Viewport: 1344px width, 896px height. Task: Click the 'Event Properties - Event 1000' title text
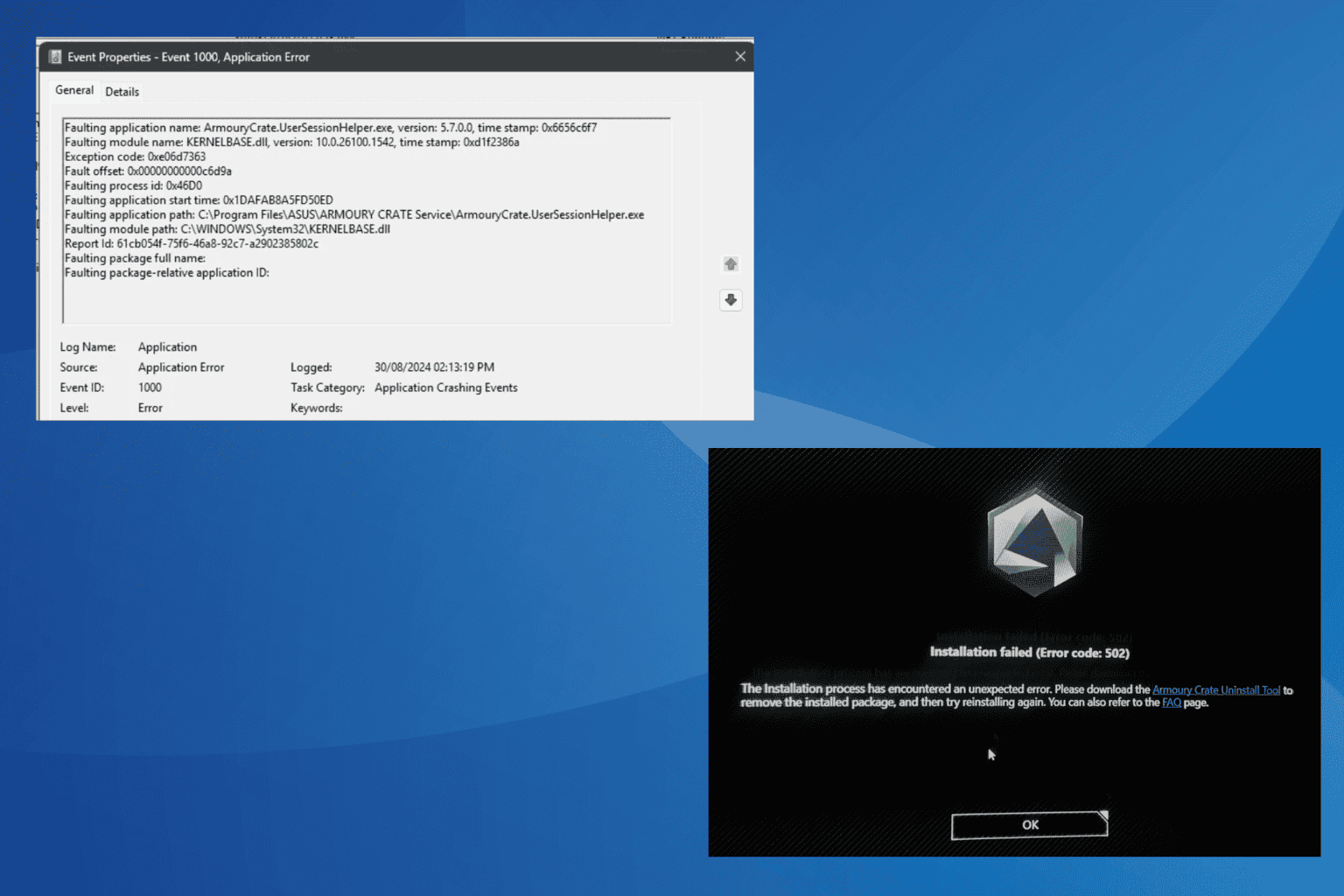pyautogui.click(x=188, y=57)
